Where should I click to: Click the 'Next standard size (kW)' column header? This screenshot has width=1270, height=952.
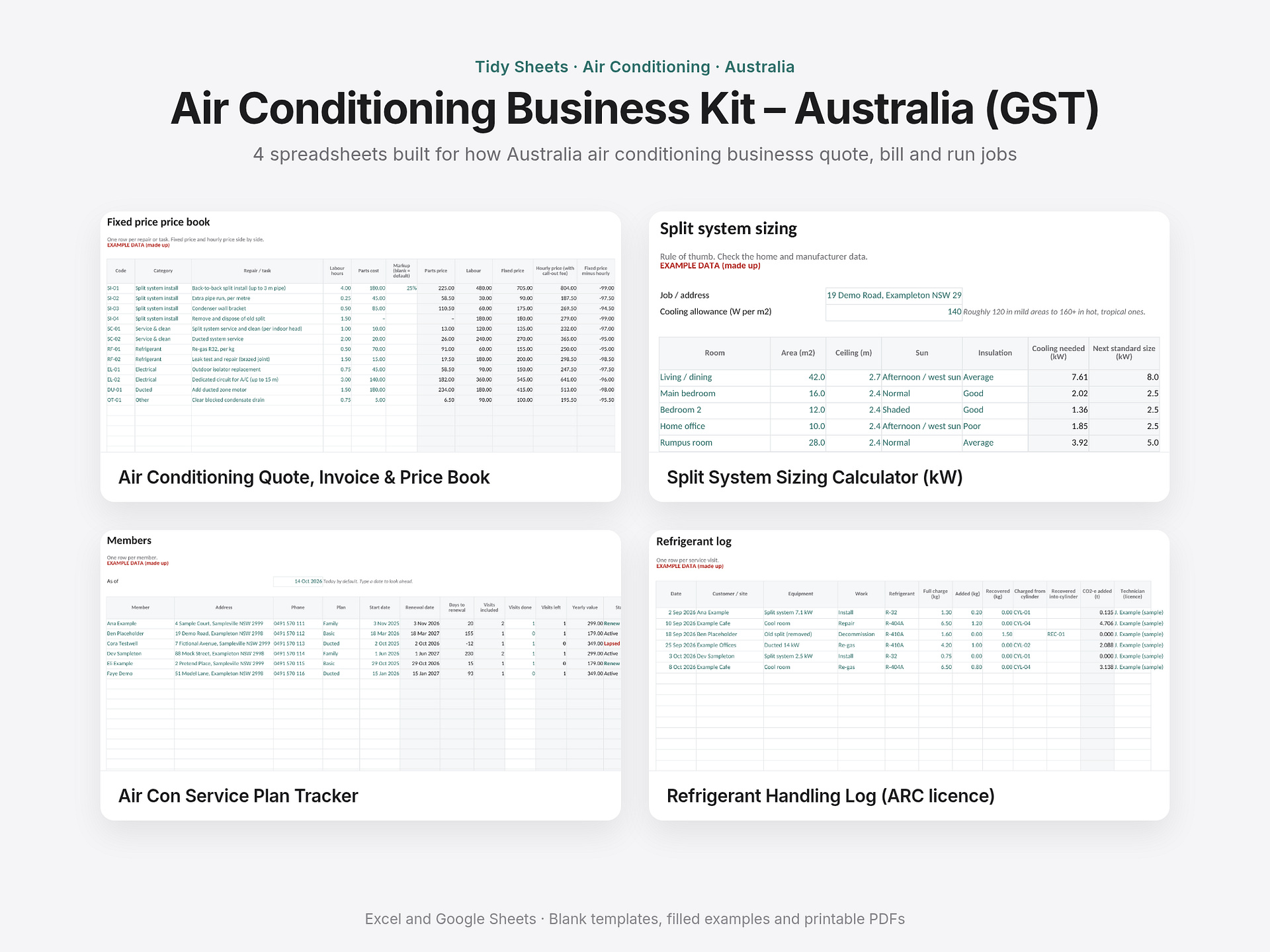tap(1124, 353)
